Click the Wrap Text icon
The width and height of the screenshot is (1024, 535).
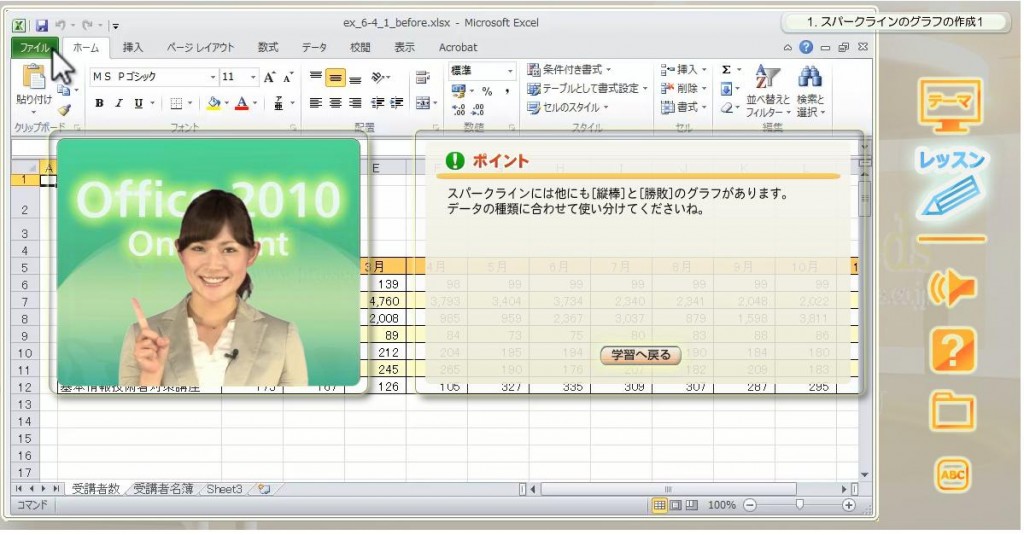422,77
